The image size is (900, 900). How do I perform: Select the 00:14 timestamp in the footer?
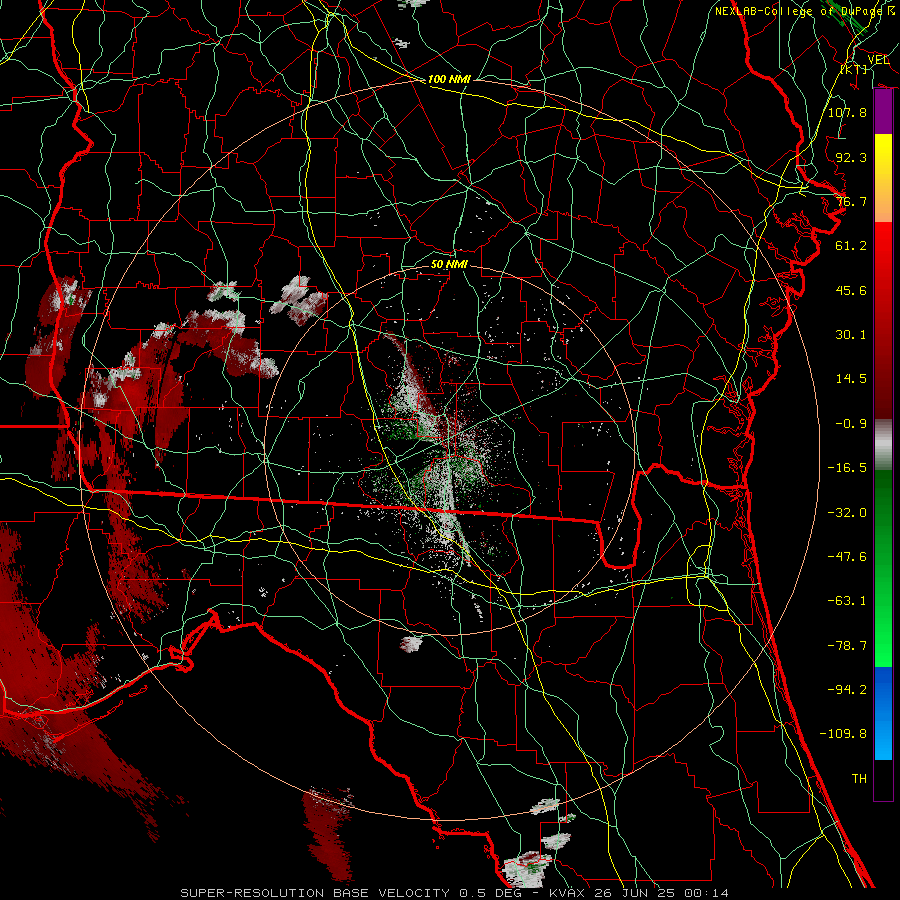coord(709,893)
